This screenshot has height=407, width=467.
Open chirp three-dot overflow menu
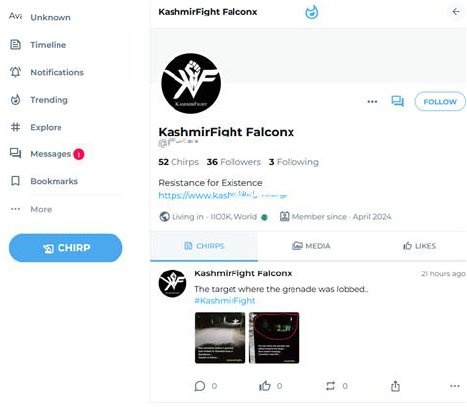point(455,386)
